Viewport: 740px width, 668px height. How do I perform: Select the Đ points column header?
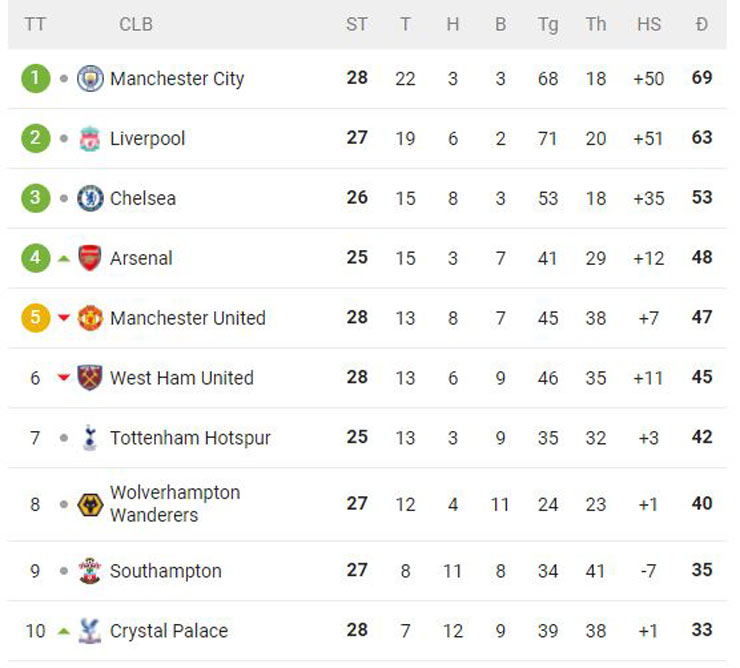click(702, 25)
